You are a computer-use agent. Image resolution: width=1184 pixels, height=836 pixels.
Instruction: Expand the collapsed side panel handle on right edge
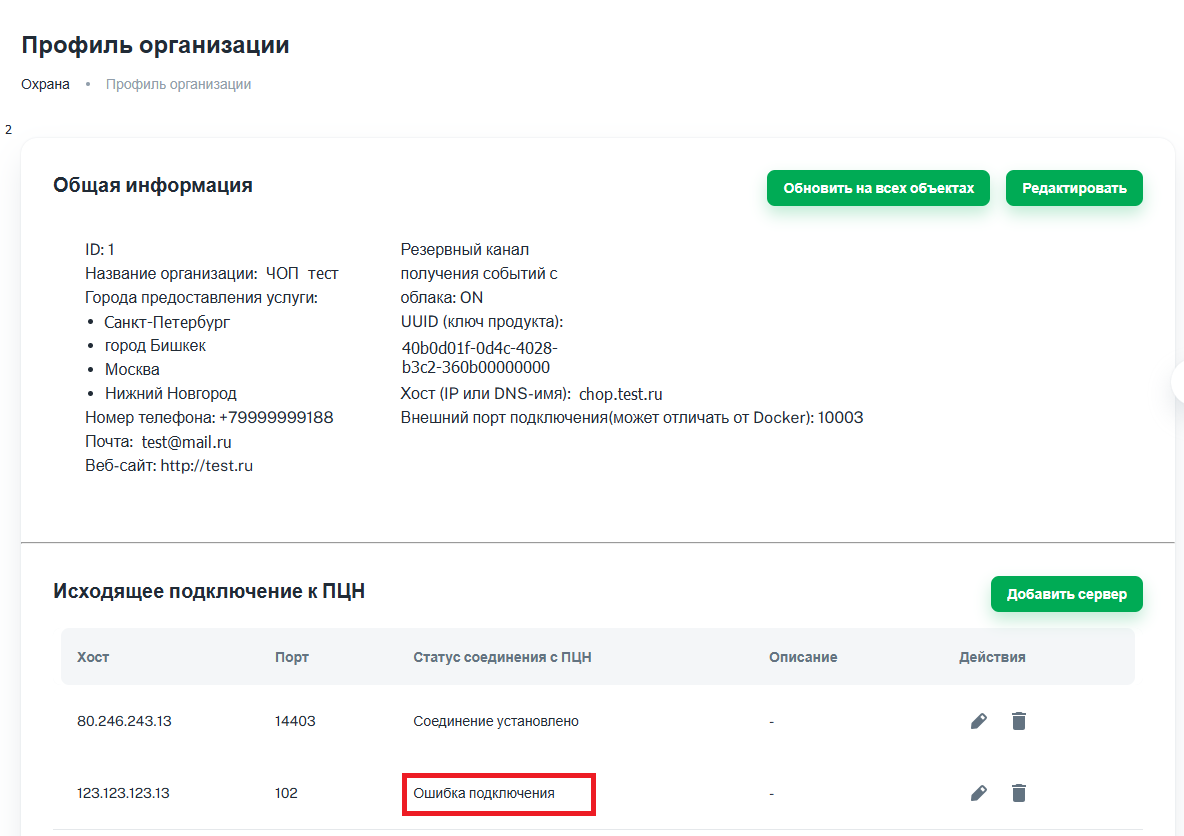(x=1180, y=381)
